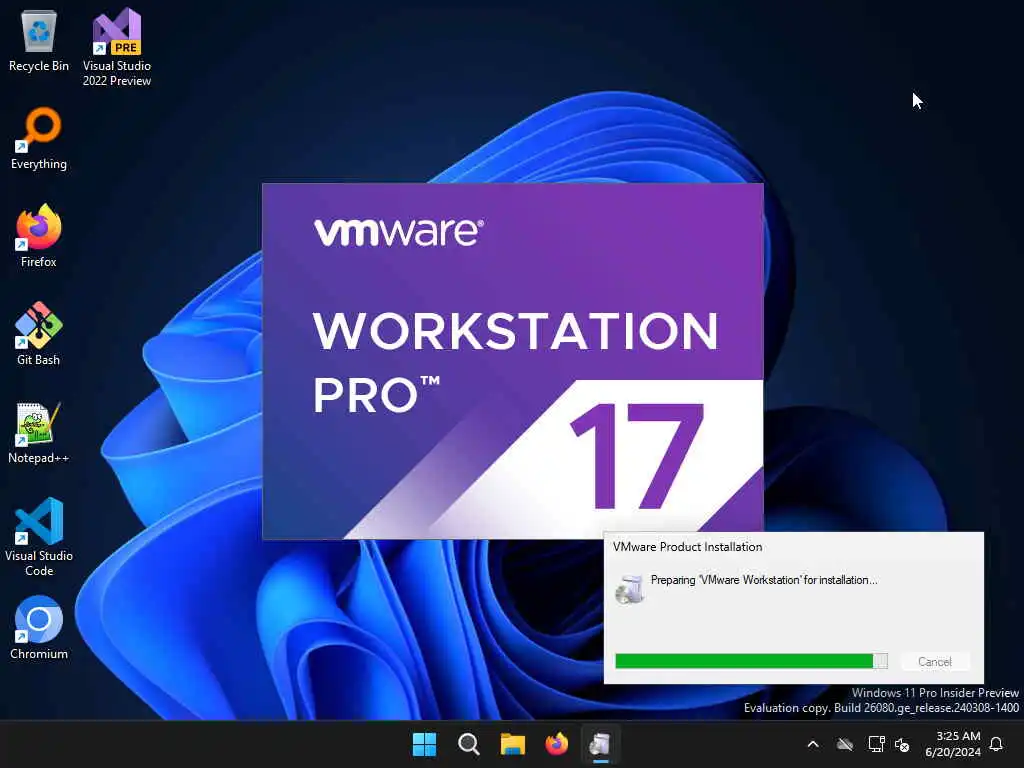Activate the VMware installer taskbar icon
1024x768 pixels.
click(600, 744)
